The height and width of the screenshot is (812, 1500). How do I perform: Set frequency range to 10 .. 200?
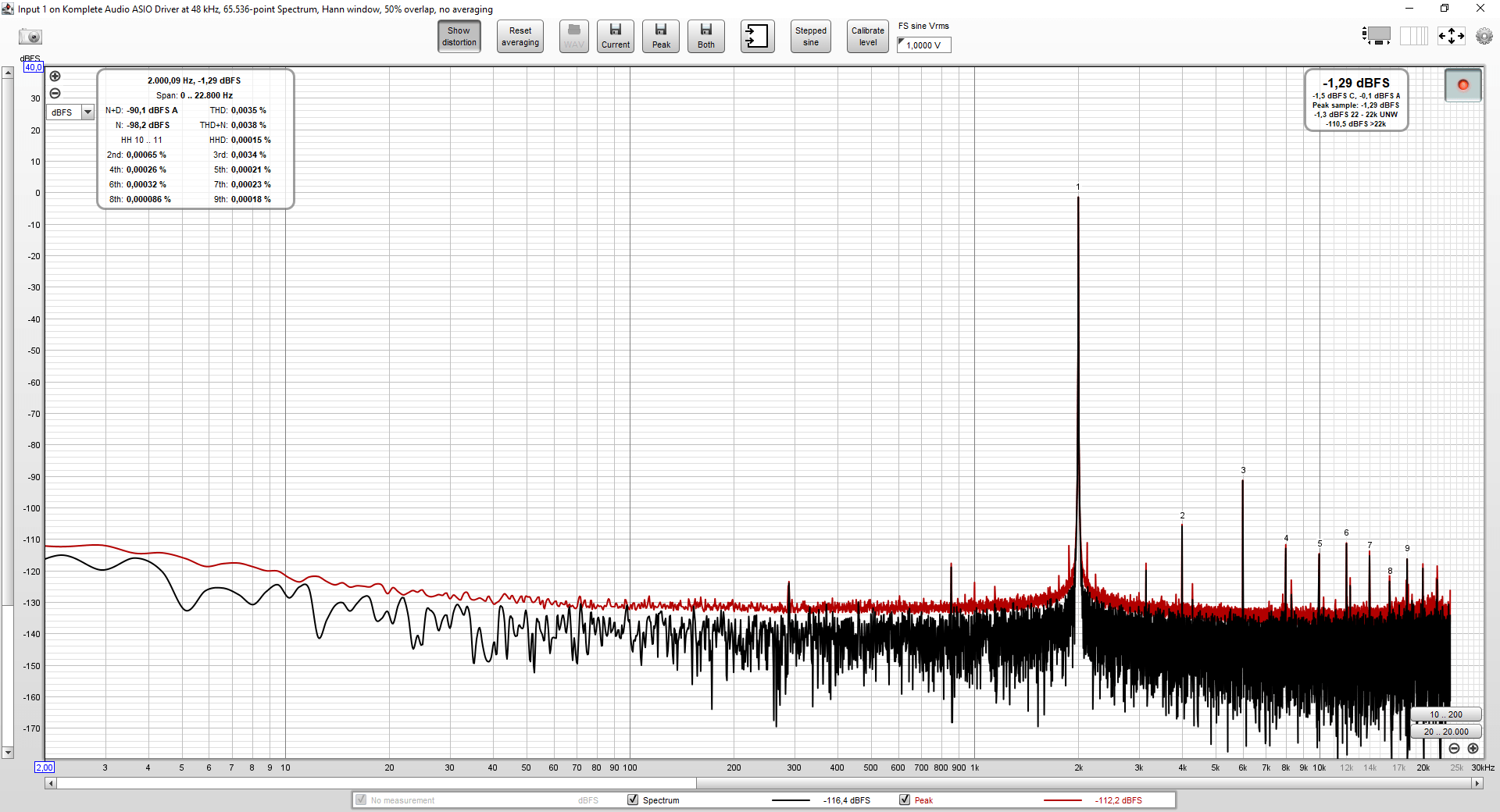pos(1446,714)
